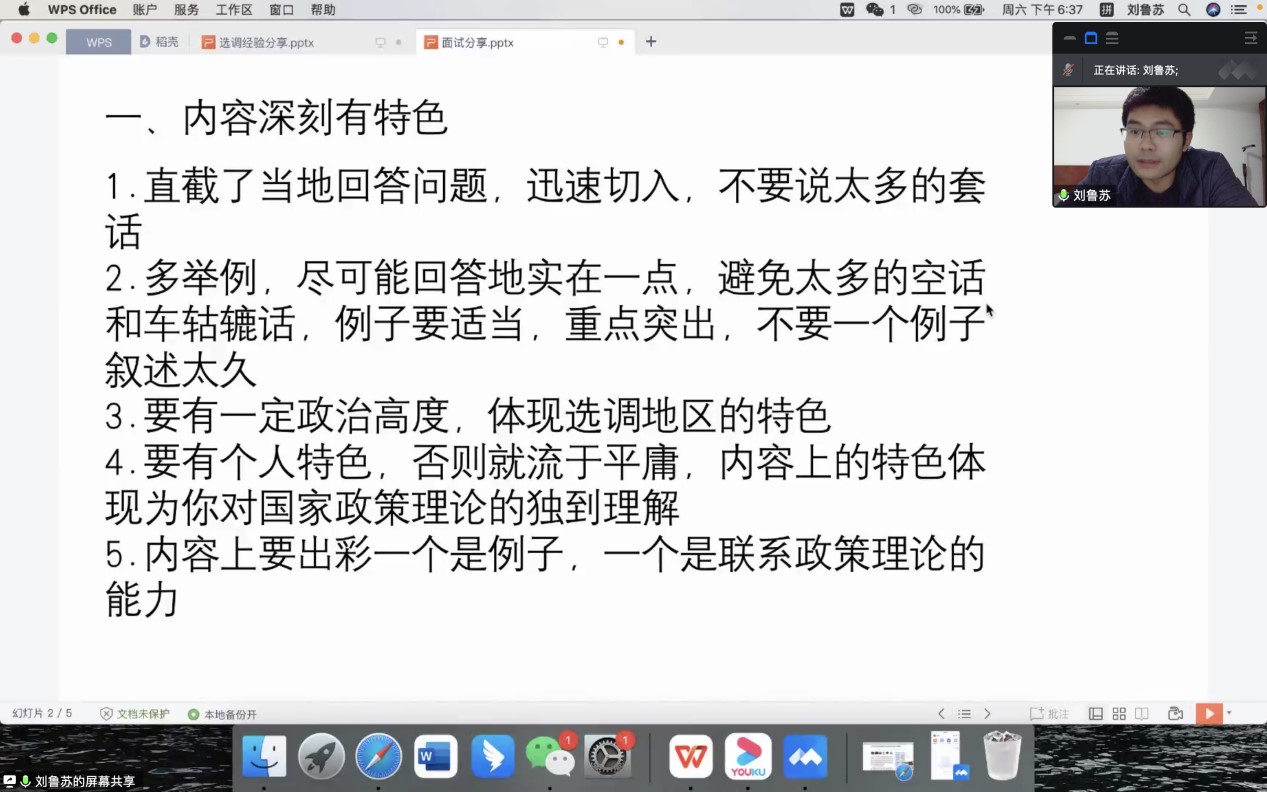
Task: Select the single-speaker video layout in meeting panel
Action: point(1091,38)
